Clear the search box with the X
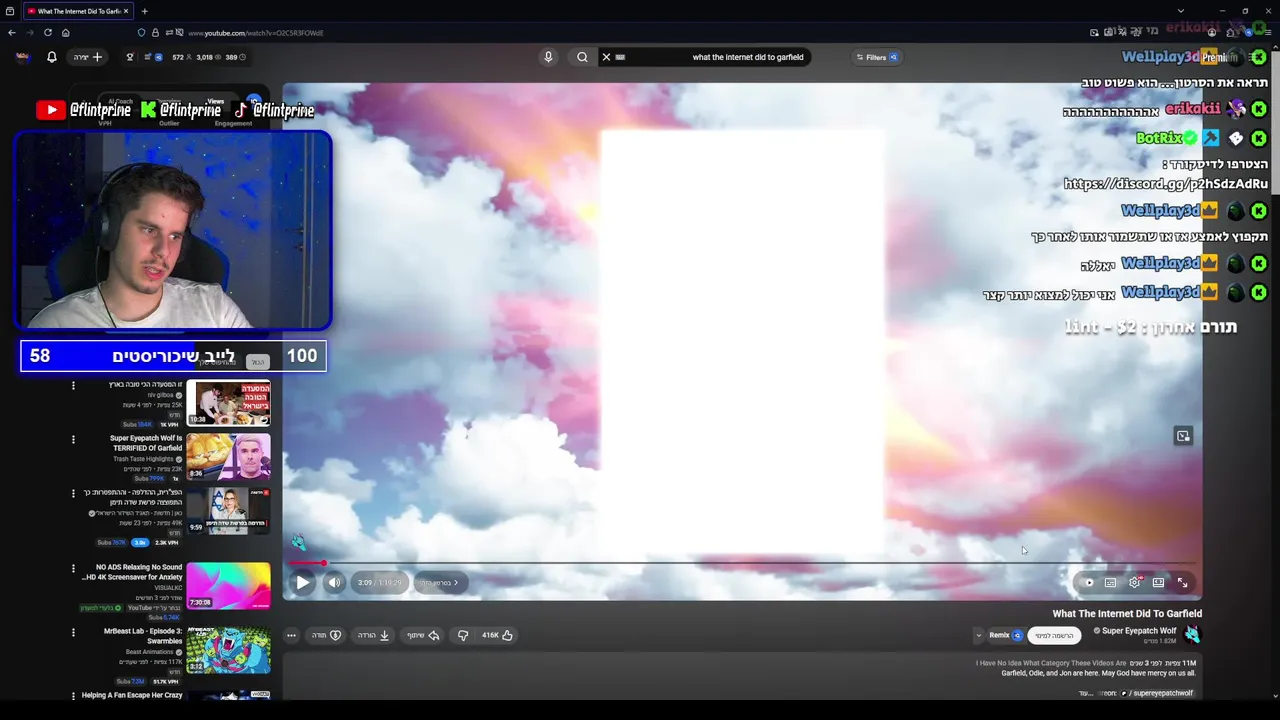Viewport: 1280px width, 720px height. 606,57
